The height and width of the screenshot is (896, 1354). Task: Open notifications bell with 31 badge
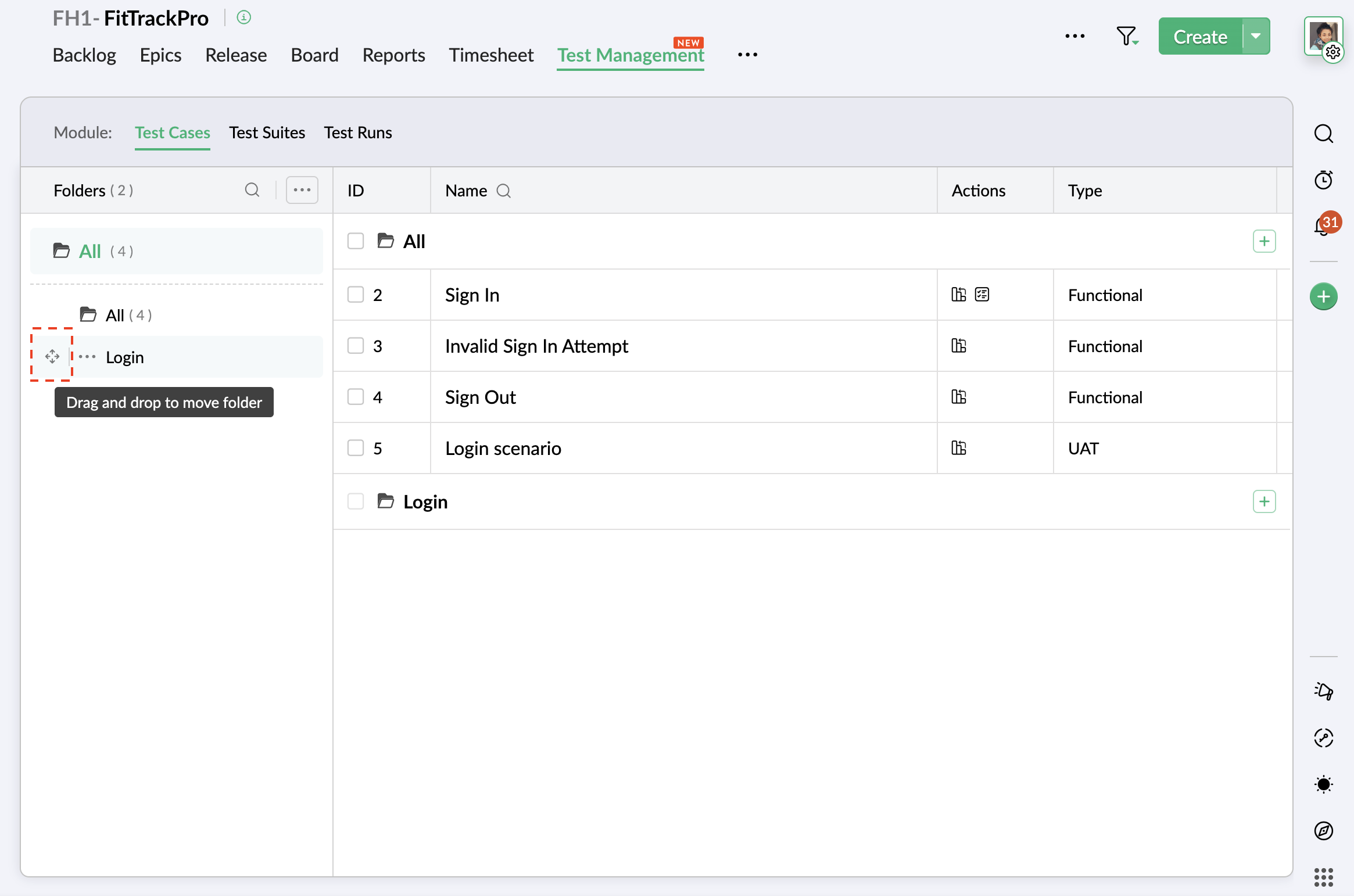[x=1323, y=225]
